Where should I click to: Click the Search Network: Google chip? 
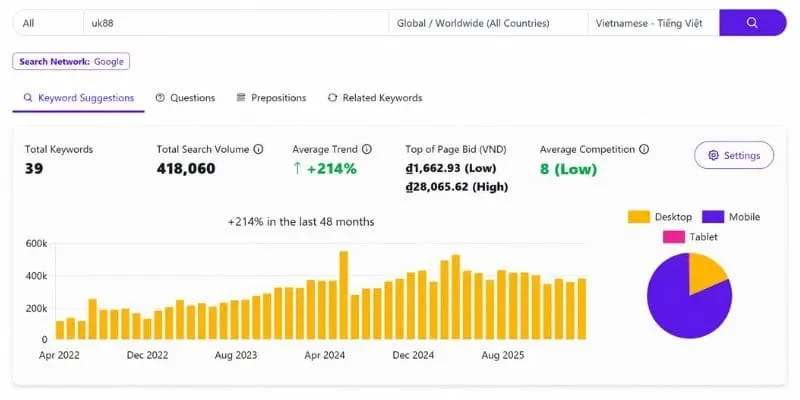[71, 62]
